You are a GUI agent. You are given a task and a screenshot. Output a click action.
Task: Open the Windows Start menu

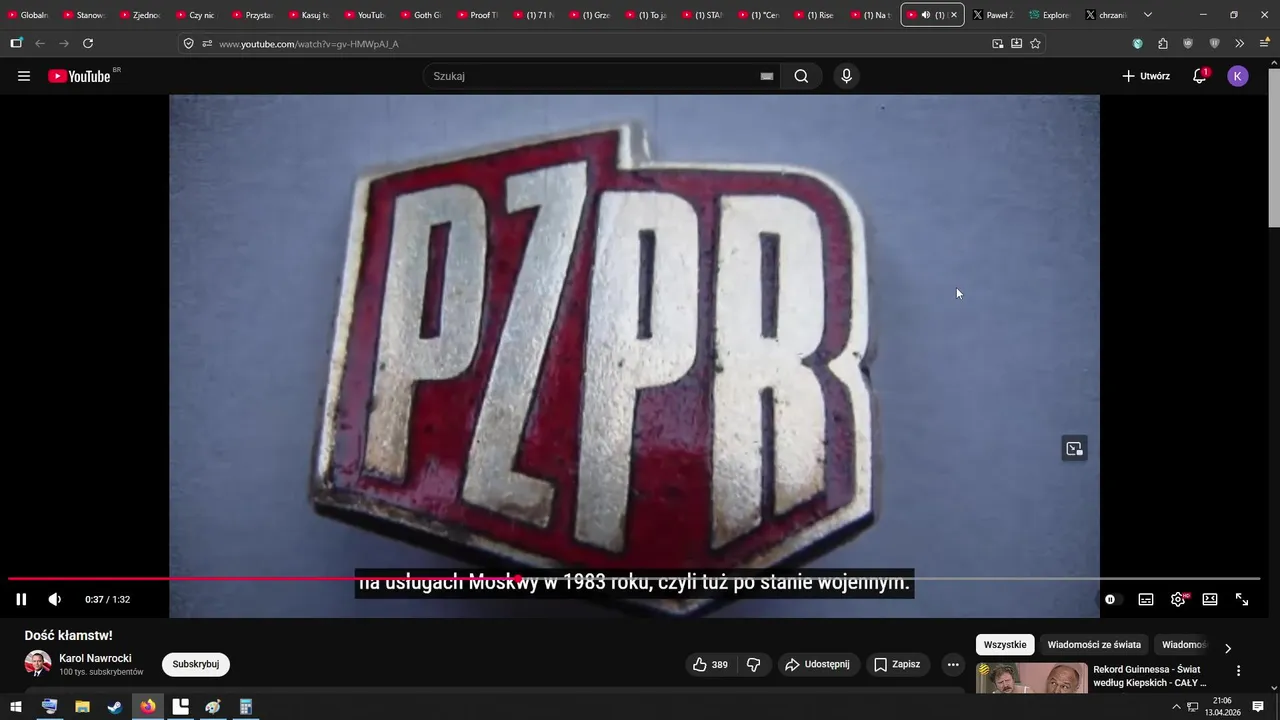pos(16,707)
